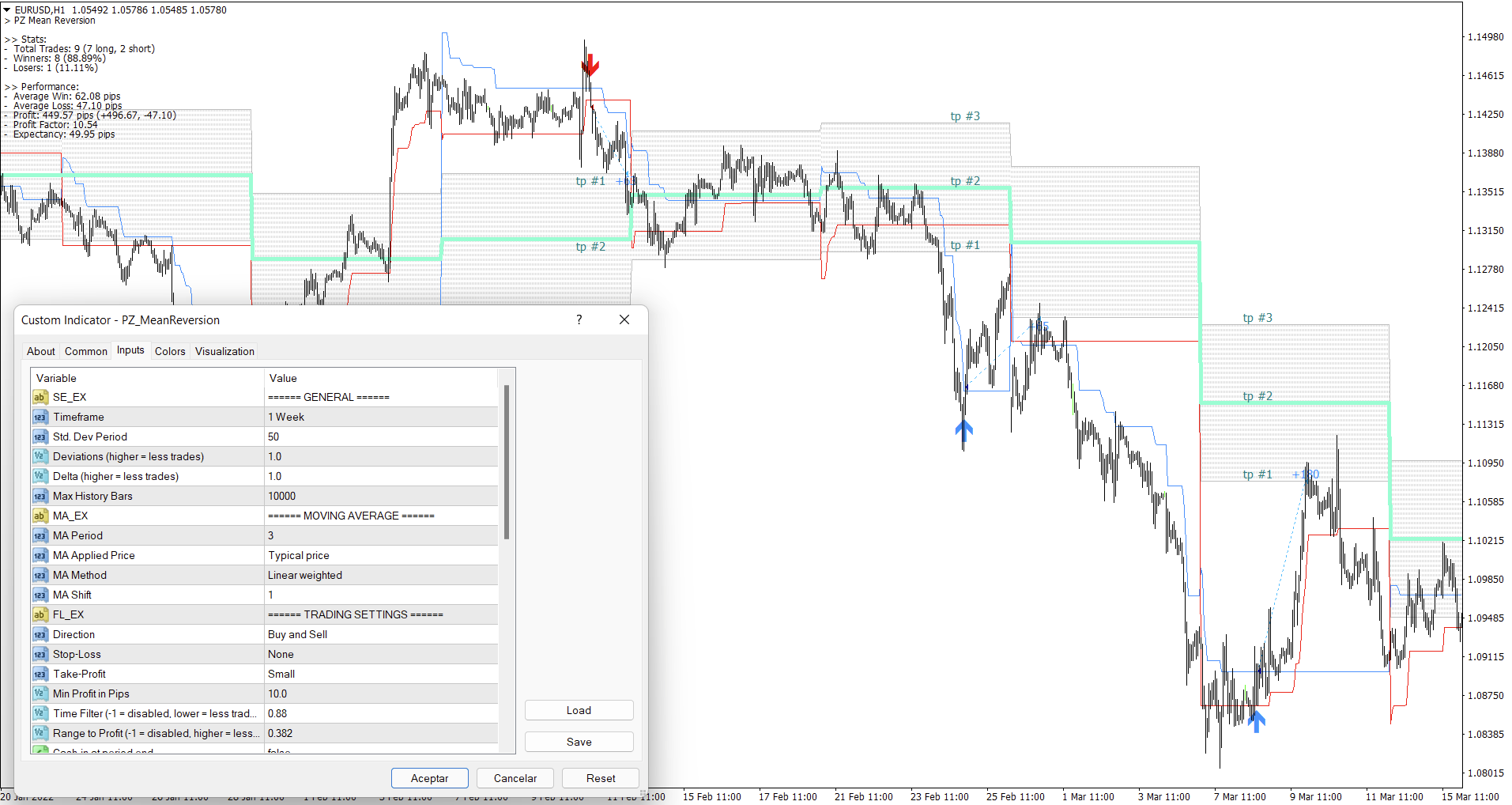Edit the Delta value field
Image resolution: width=1512 pixels, height=805 pixels.
(382, 476)
